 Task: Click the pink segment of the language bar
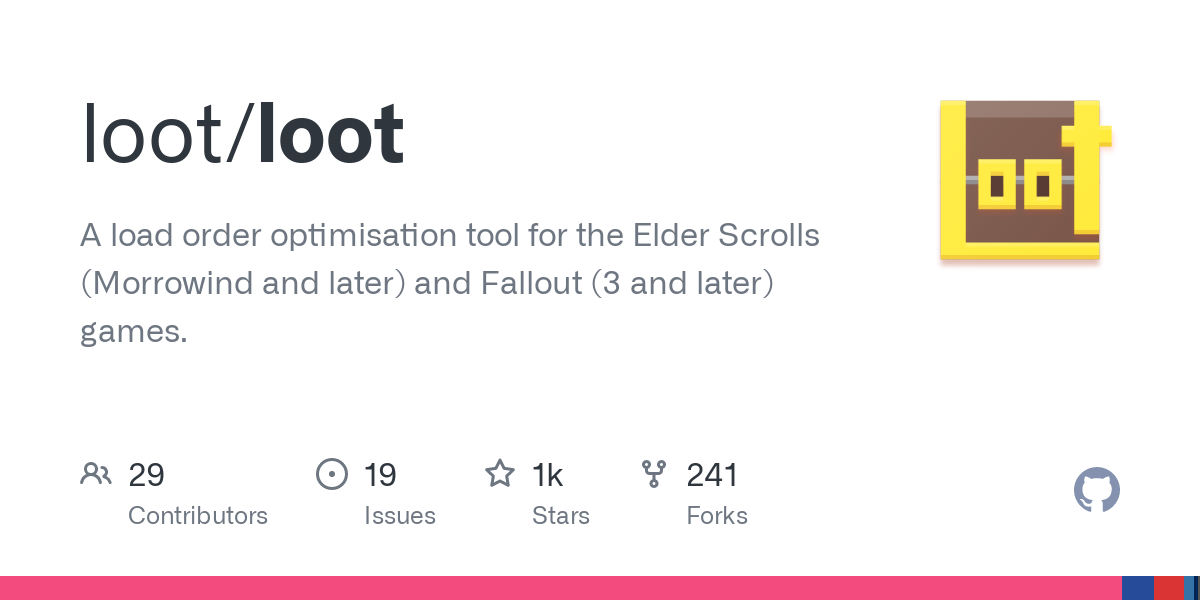click(560, 588)
